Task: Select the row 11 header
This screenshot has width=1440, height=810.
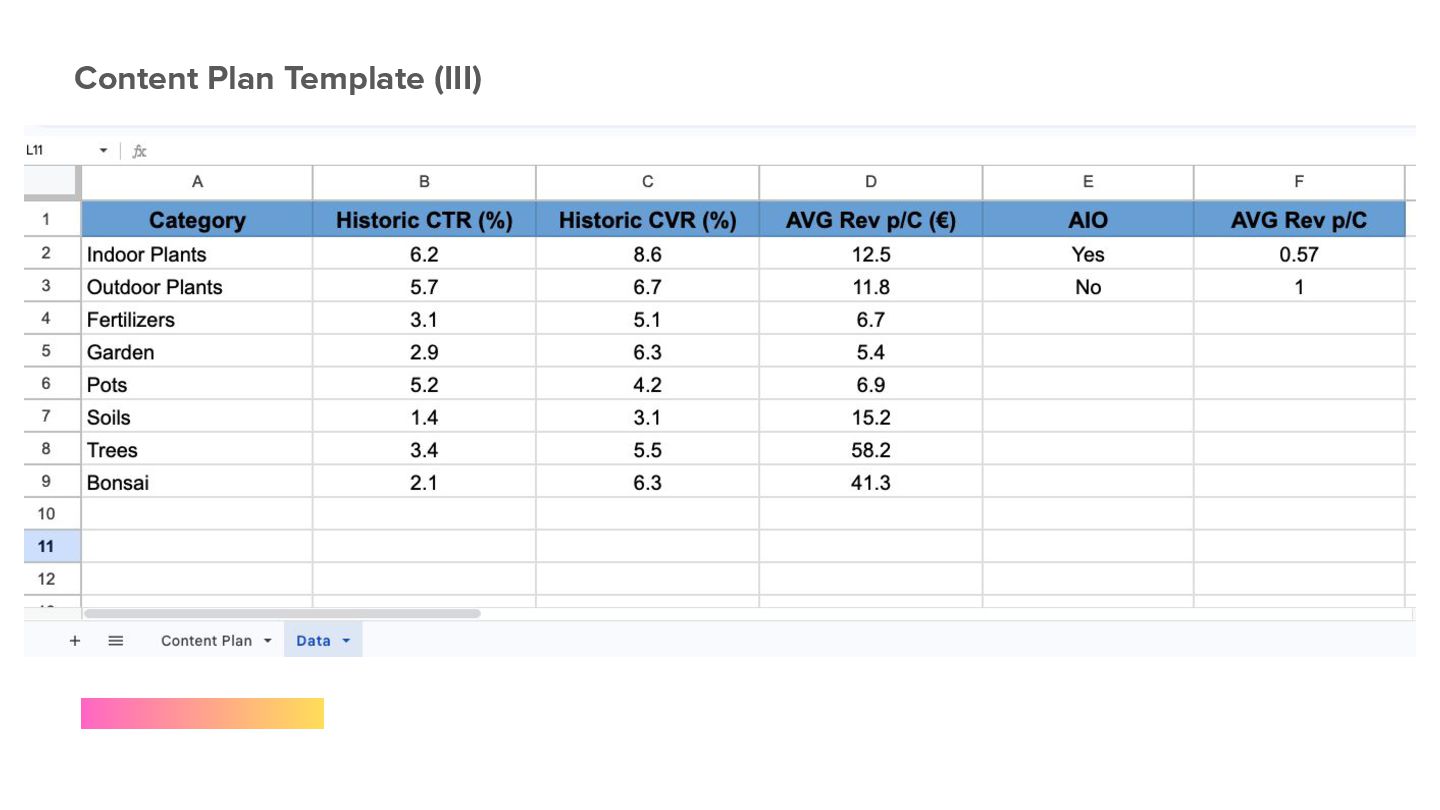Action: click(x=46, y=546)
